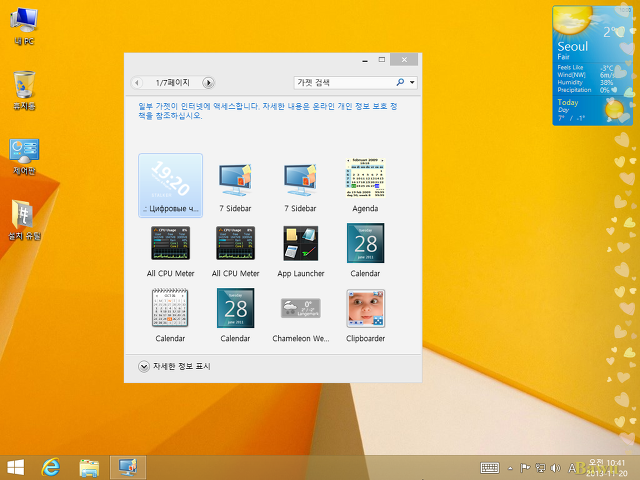640x480 pixels.
Task: Select the Clipboarder gadget
Action: tap(365, 316)
